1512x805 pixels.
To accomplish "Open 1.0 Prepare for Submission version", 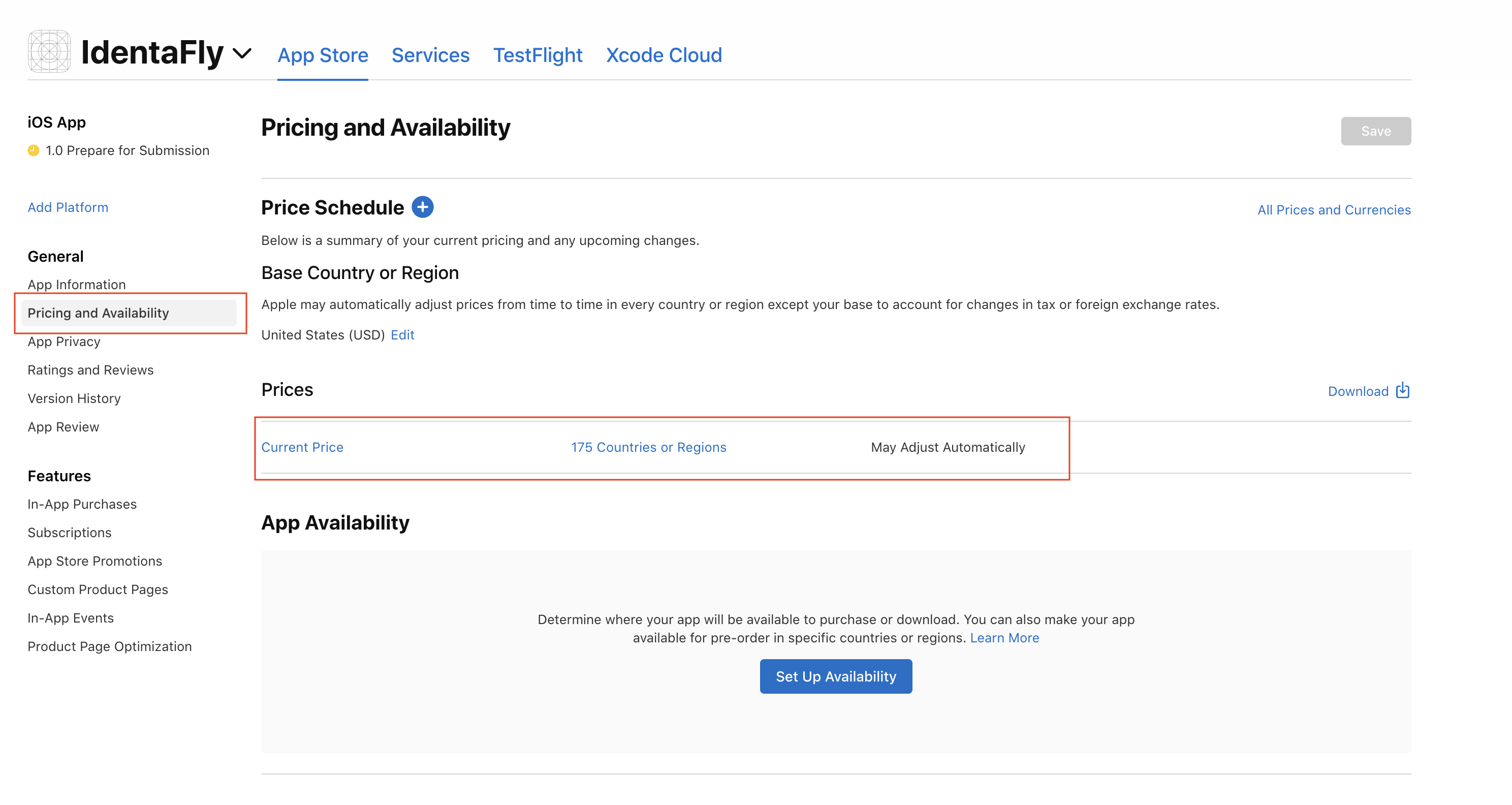I will pos(128,151).
